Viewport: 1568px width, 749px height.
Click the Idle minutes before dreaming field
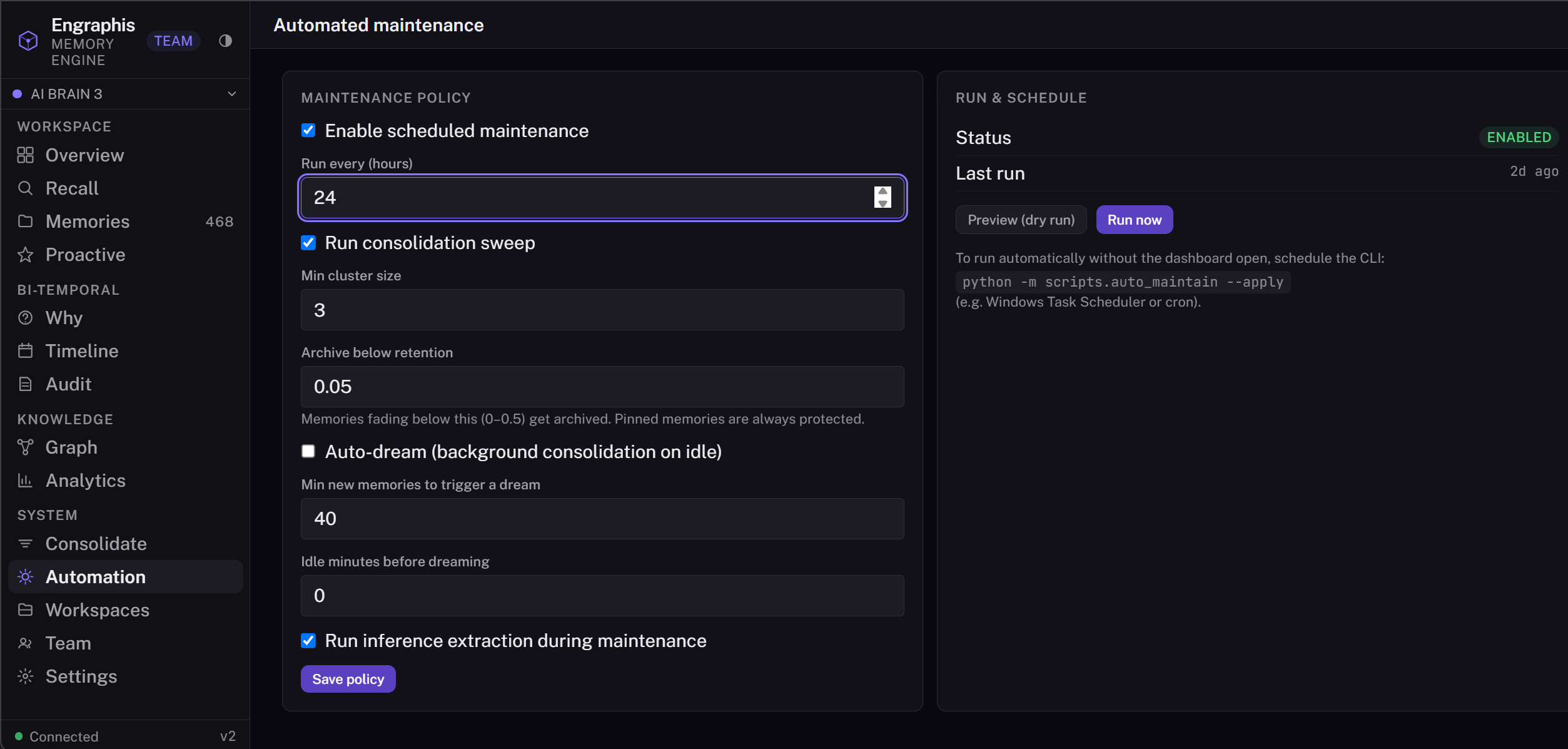[602, 596]
